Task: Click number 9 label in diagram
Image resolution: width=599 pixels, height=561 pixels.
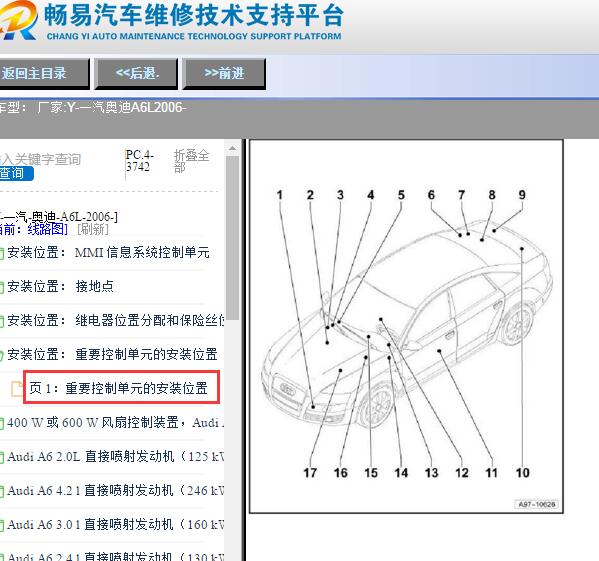Action: point(522,195)
